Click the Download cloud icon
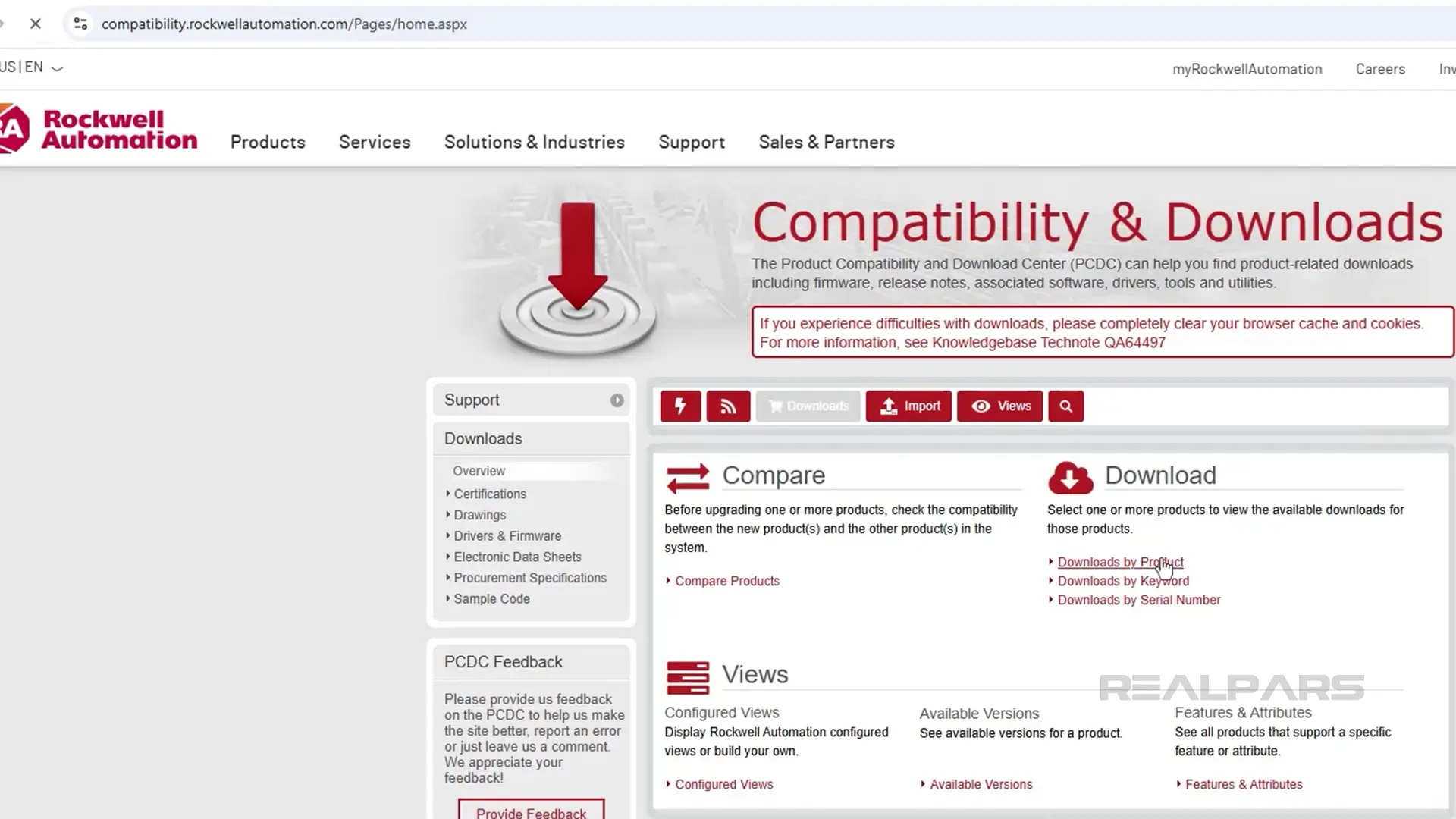 [1070, 478]
